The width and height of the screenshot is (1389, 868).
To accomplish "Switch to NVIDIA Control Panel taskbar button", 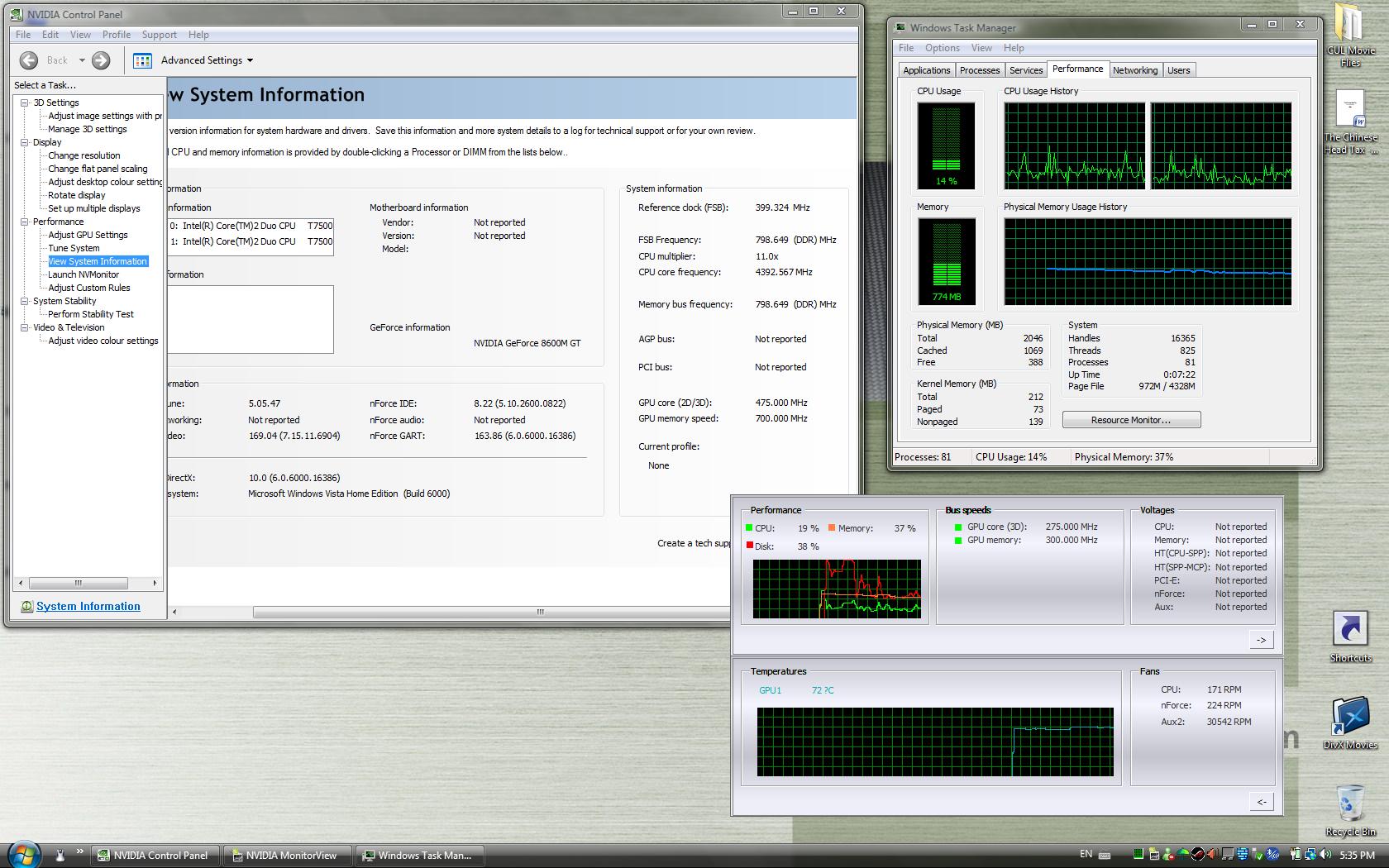I will point(154,856).
